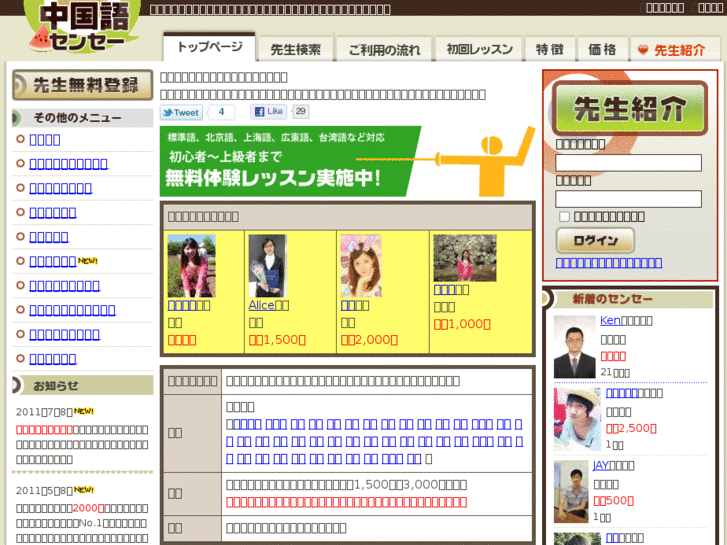Go to the ご利用の流れ tab

coord(384,49)
